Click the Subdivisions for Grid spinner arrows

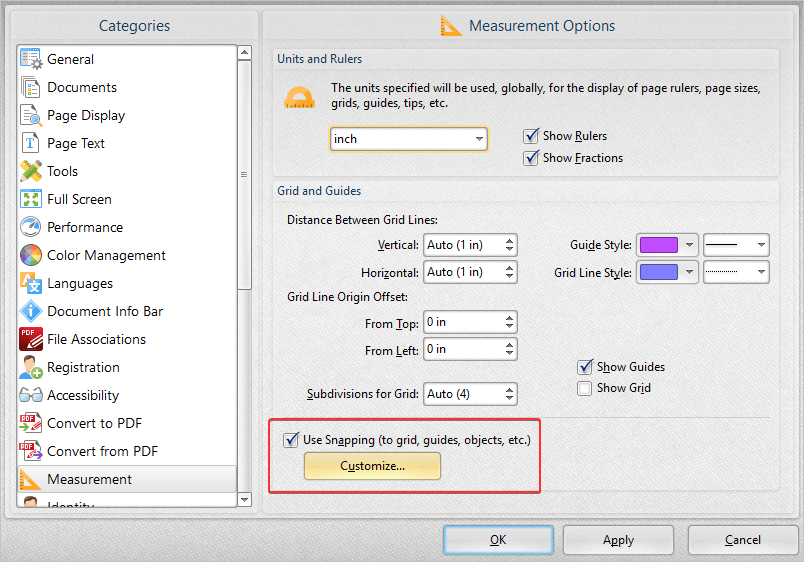tap(509, 394)
